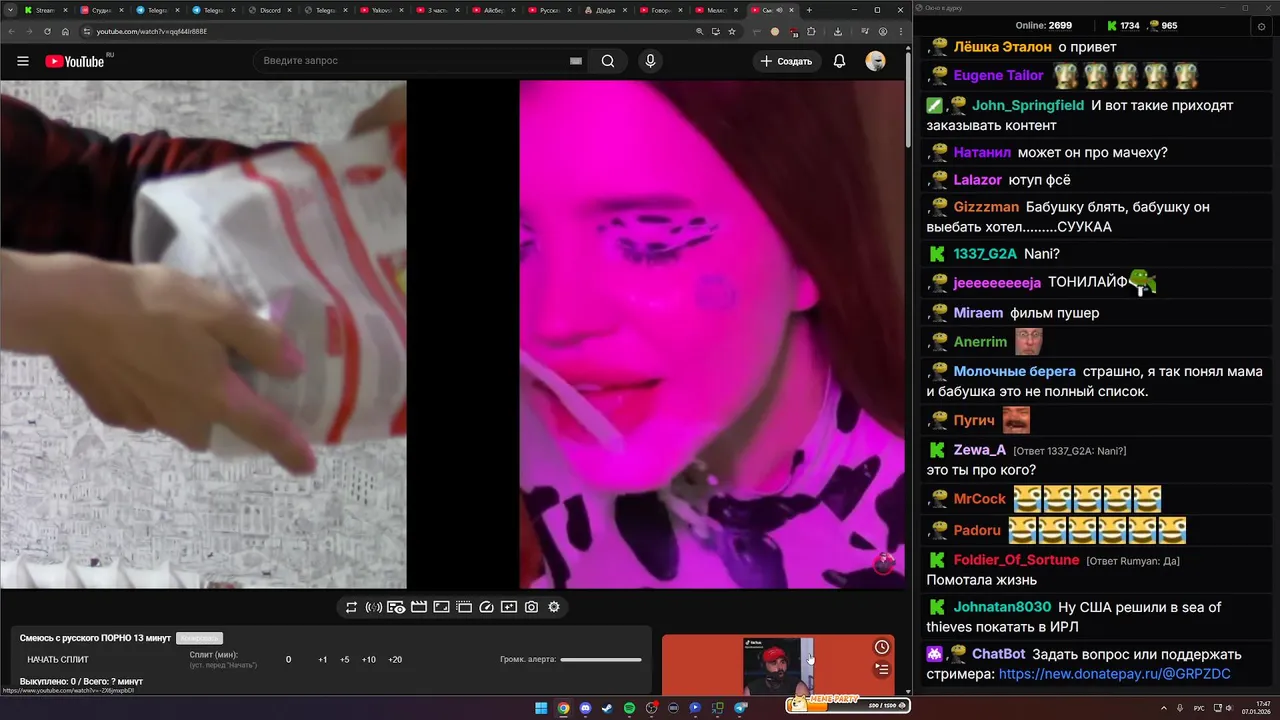
Task: Click the Создать create button
Action: point(786,61)
